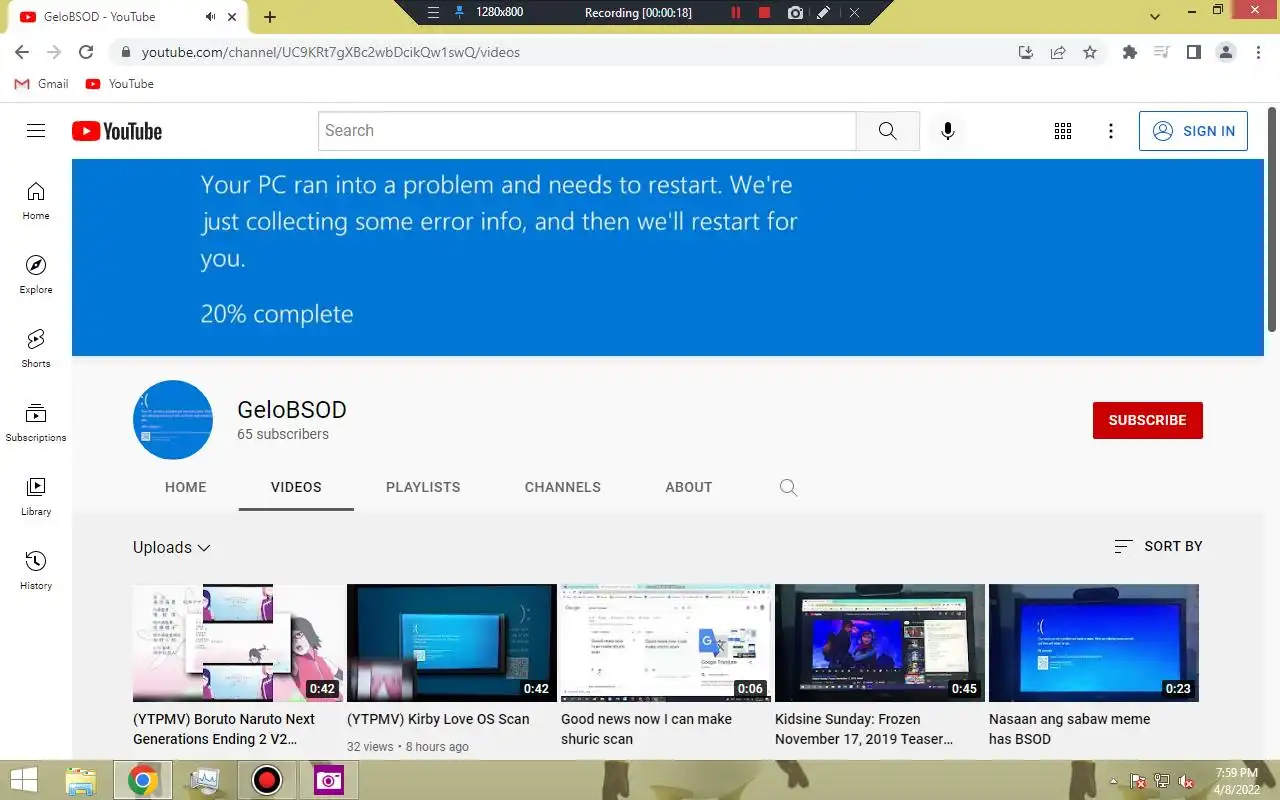Share this page from the address bar
Screen dimensions: 1280x800
tap(1058, 52)
